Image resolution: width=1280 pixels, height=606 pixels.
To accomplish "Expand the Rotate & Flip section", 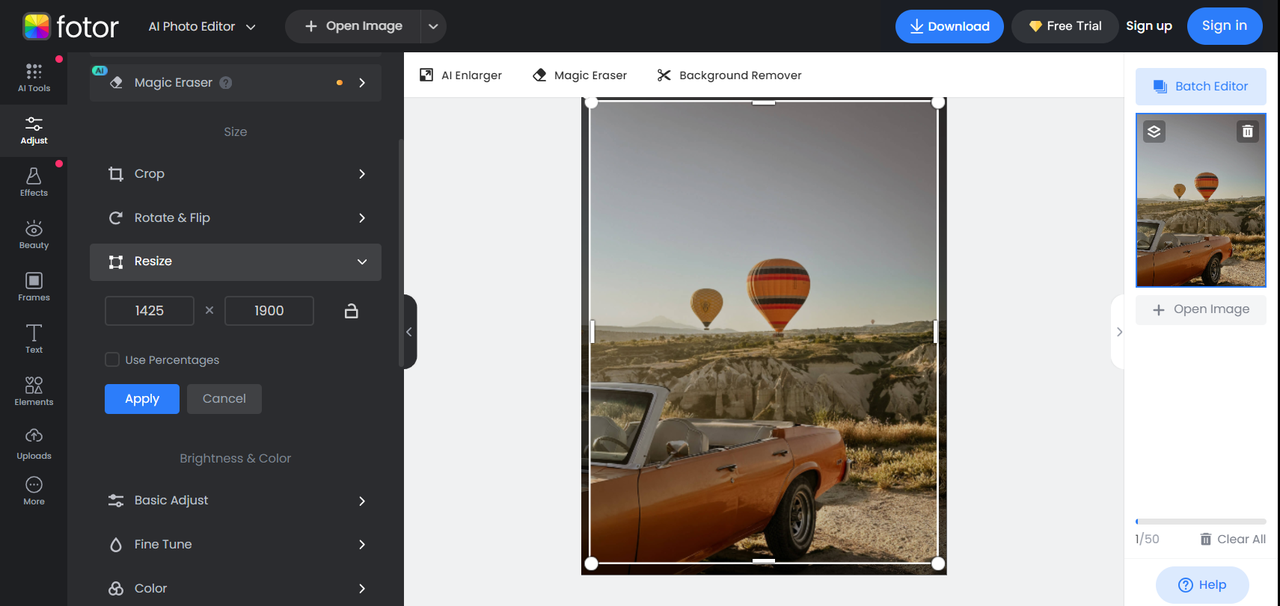I will pyautogui.click(x=235, y=218).
